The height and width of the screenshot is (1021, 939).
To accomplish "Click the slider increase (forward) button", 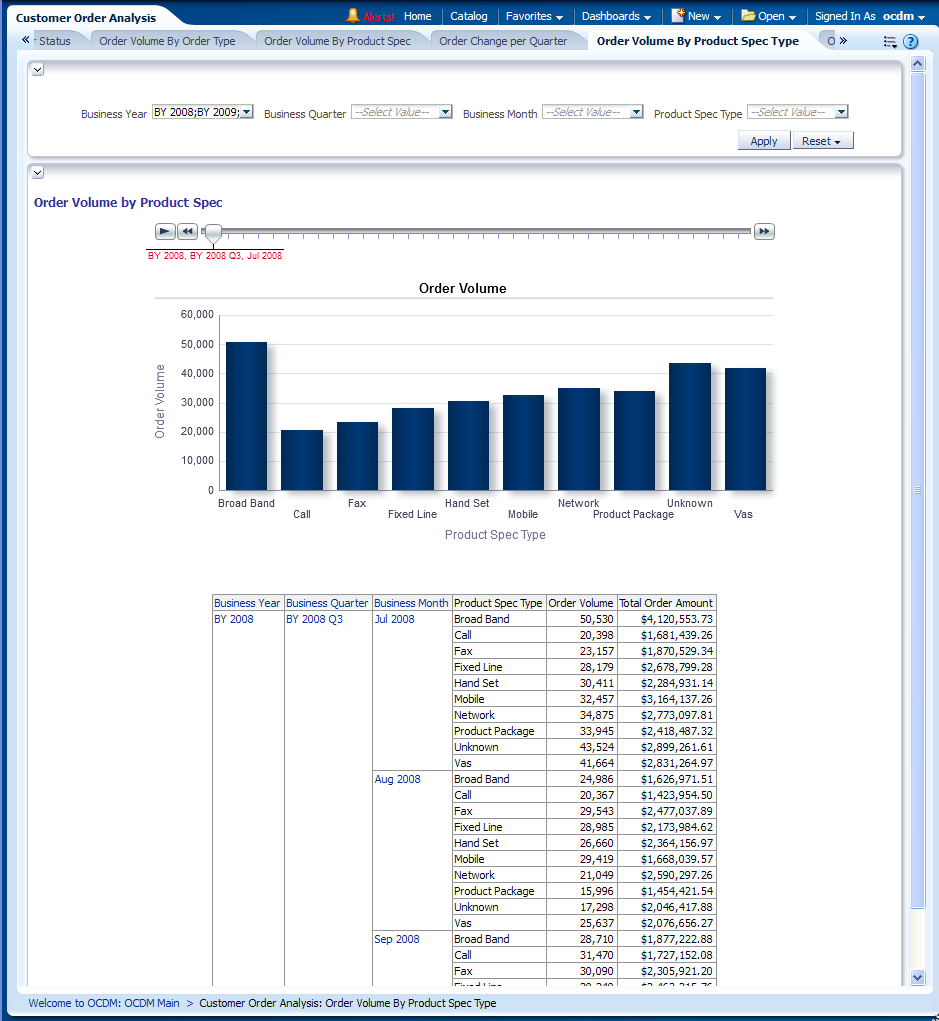I will pos(764,232).
